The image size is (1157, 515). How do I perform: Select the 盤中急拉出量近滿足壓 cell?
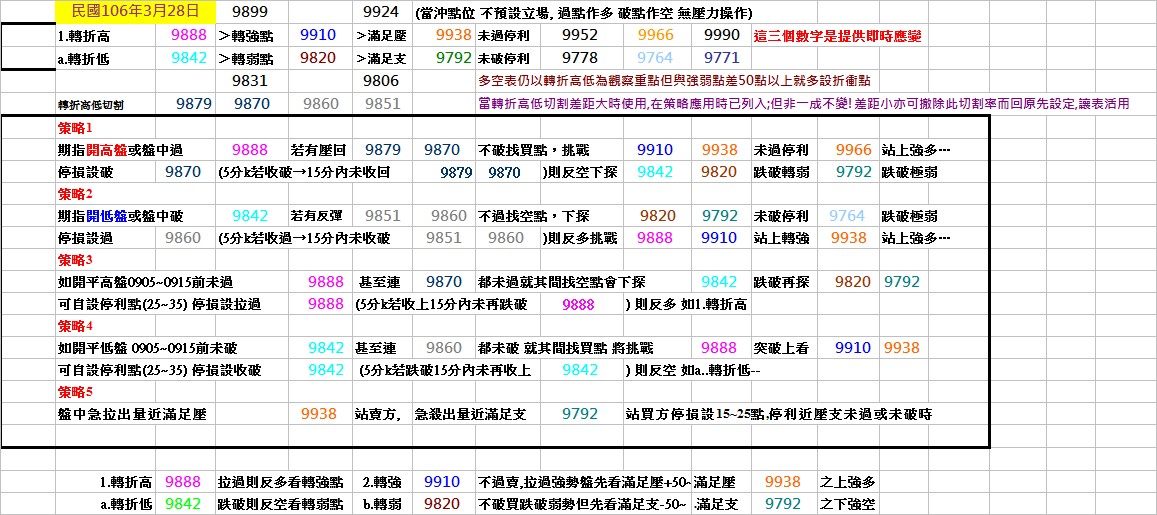(132, 415)
